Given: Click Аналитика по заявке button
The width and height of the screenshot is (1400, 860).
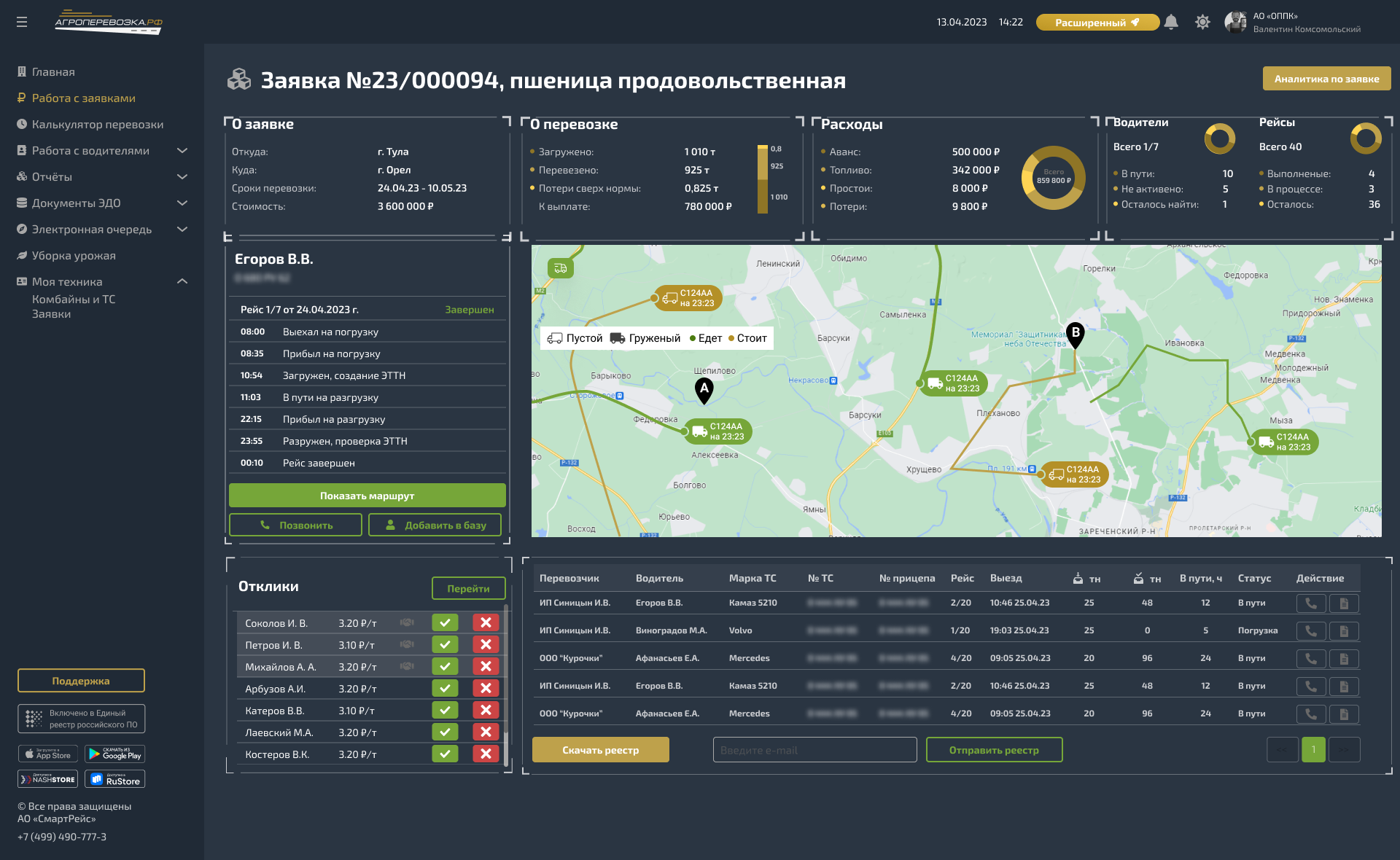Looking at the screenshot, I should coord(1326,79).
